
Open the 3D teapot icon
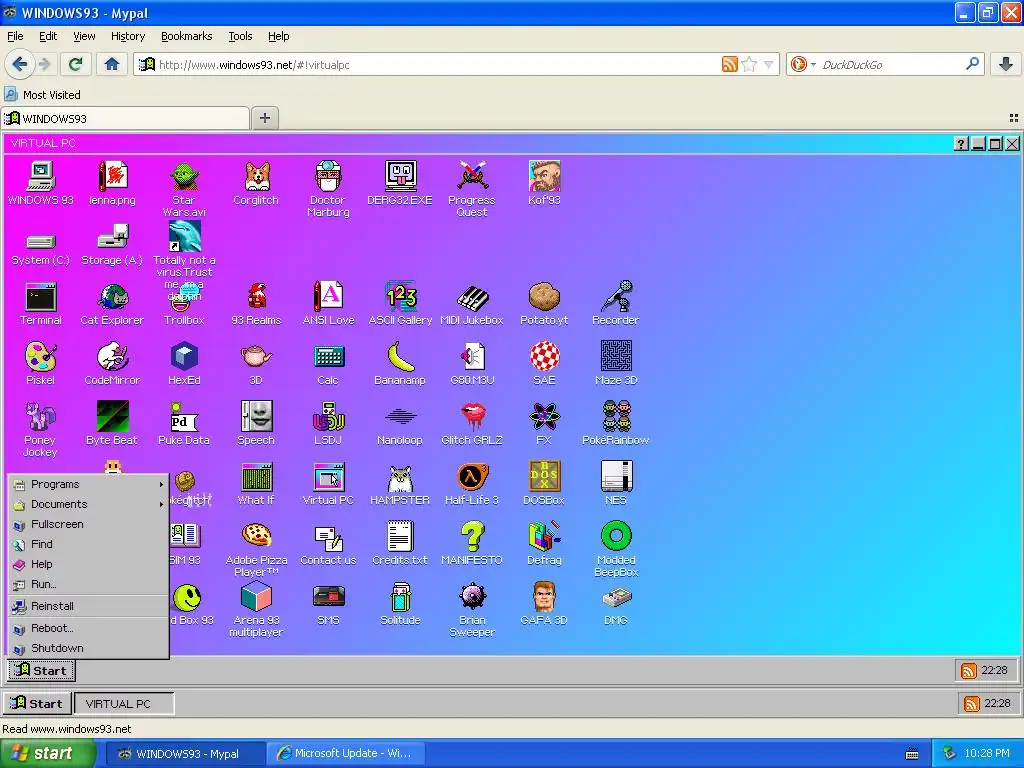[x=256, y=364]
